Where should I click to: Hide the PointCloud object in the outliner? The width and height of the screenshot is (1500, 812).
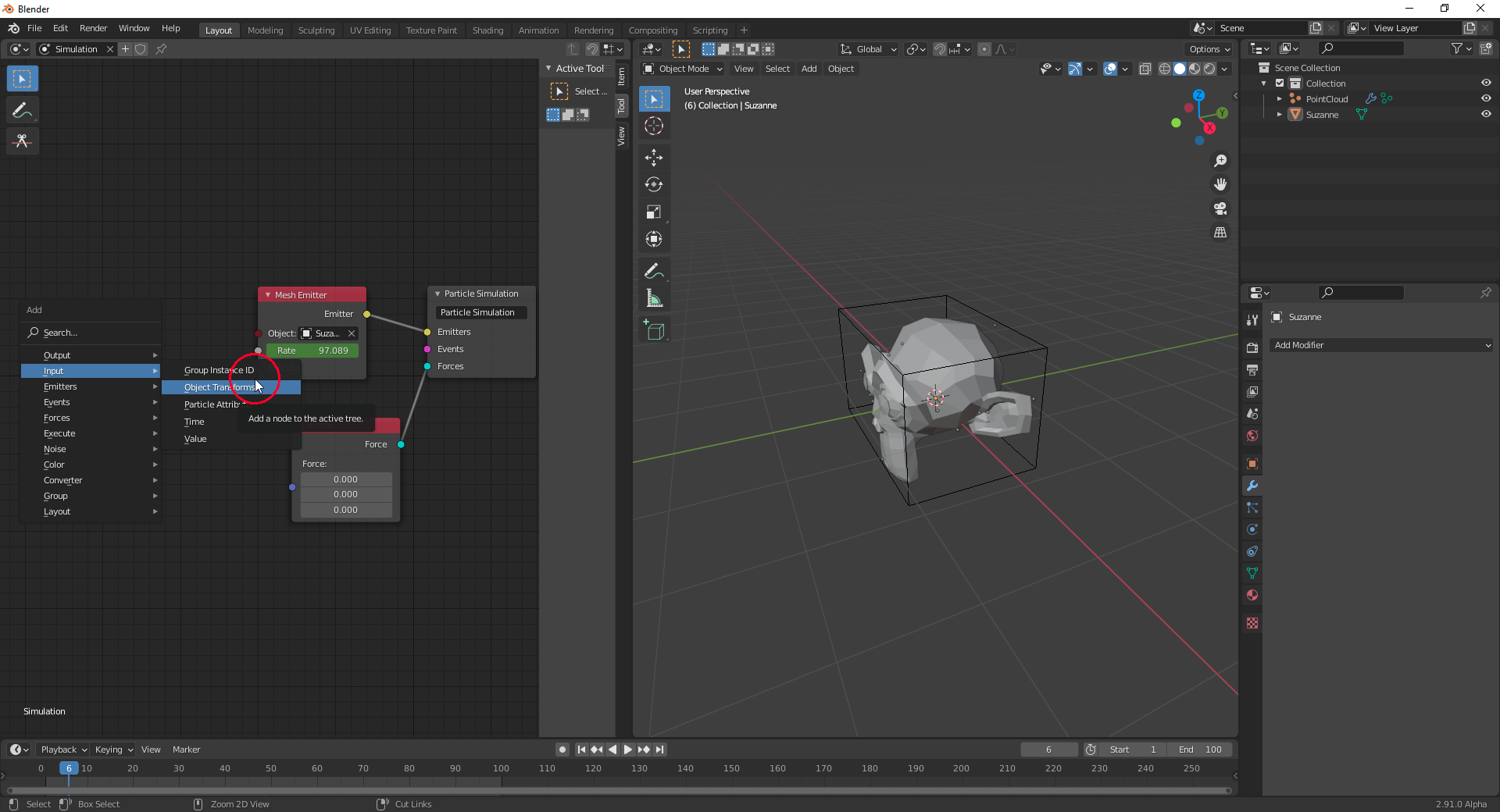1487,98
